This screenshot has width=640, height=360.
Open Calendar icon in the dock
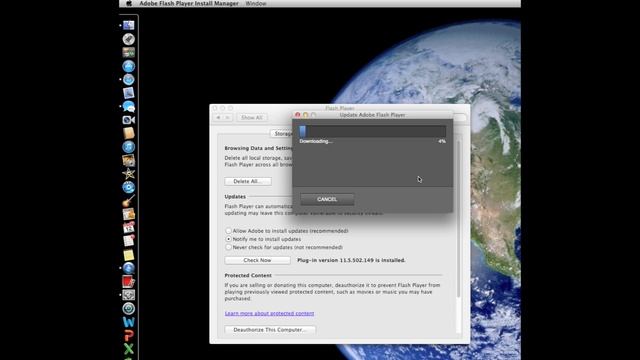(x=129, y=228)
